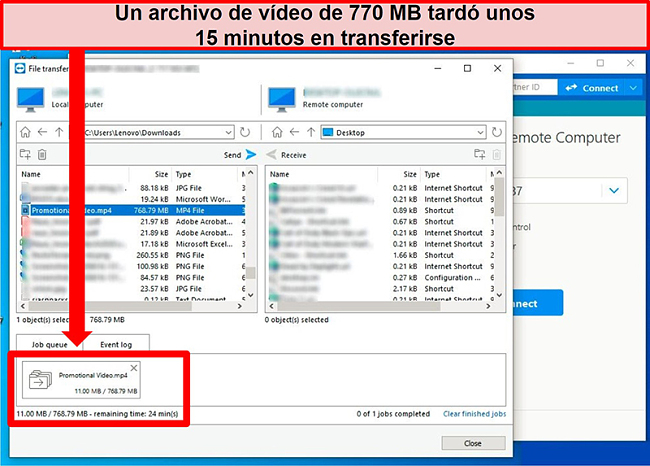The image size is (650, 466).
Task: Navigate back in local computer pane
Action: coord(42,132)
